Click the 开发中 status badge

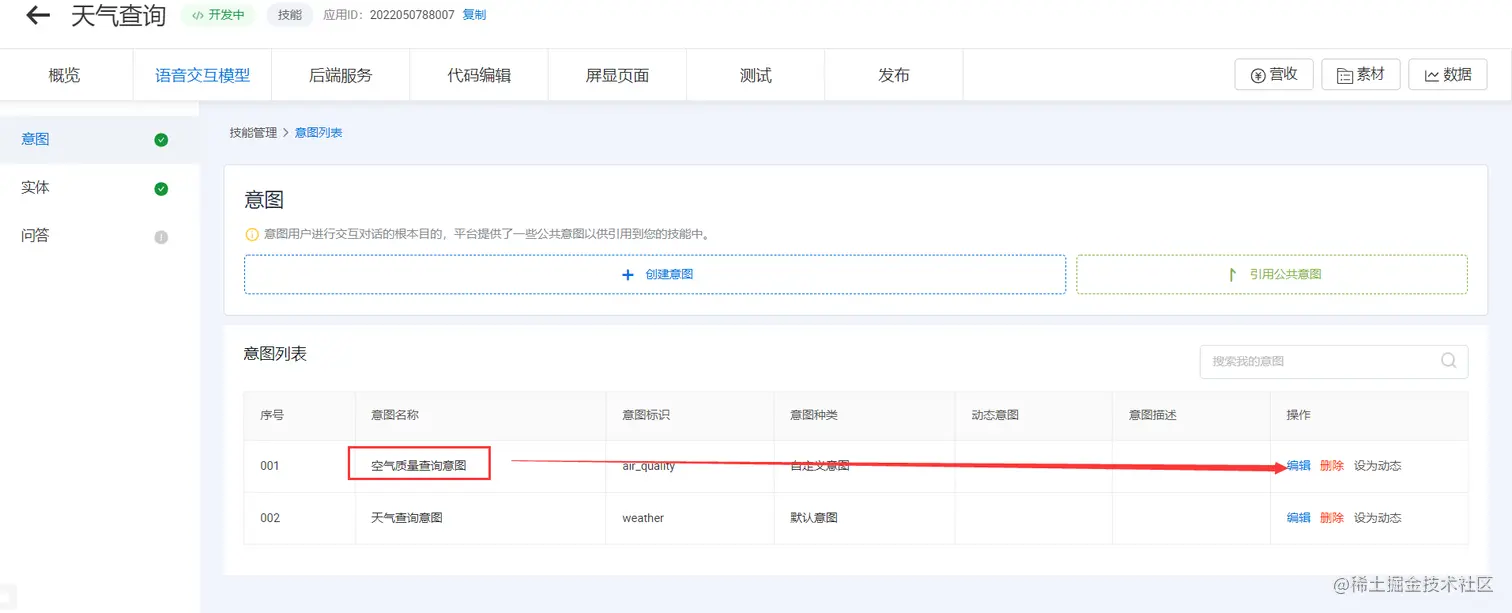[218, 15]
